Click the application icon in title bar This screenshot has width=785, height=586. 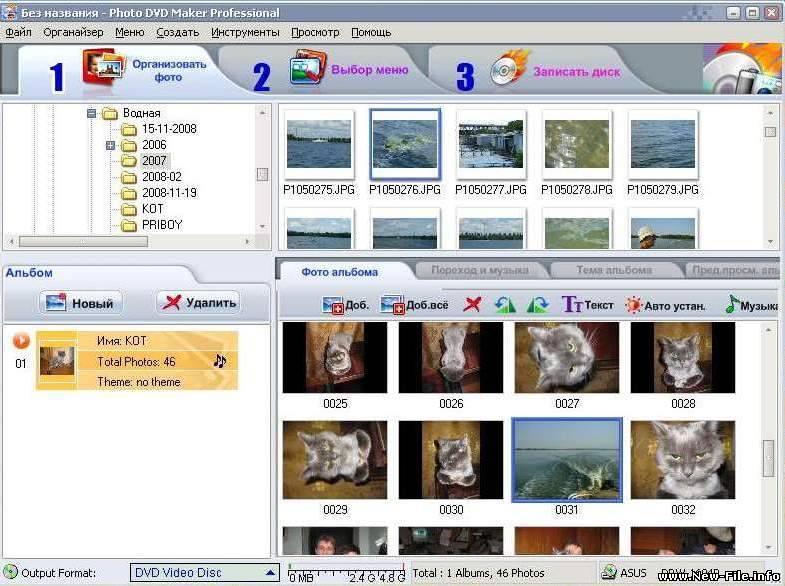tap(9, 12)
